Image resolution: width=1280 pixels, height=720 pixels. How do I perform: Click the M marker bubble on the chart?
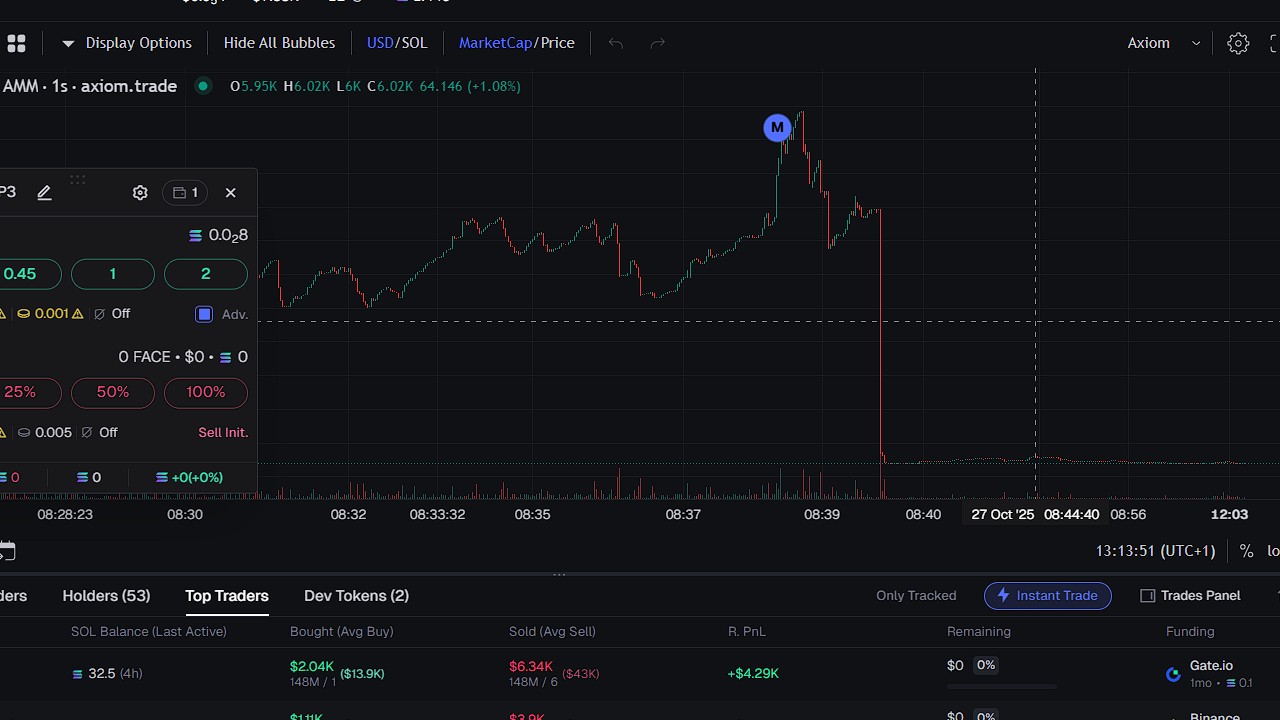click(777, 127)
